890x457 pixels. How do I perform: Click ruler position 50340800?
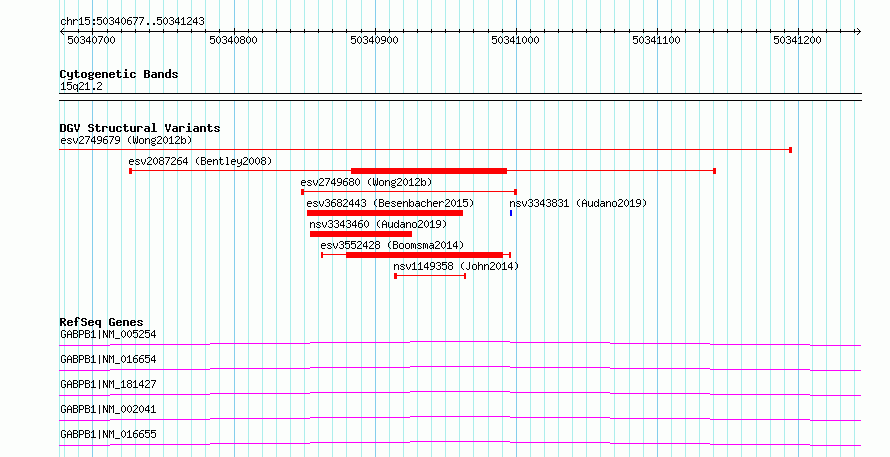(233, 40)
